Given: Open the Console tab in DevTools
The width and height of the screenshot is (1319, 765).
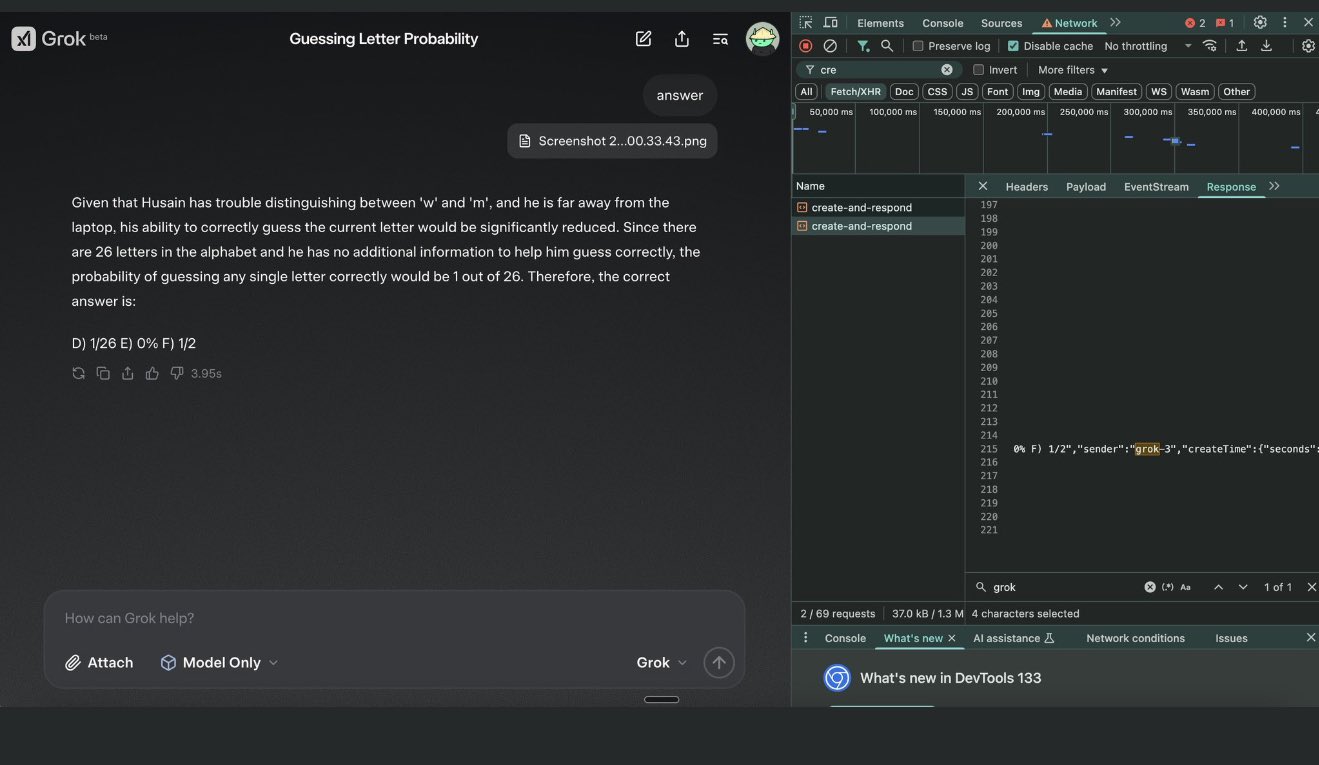Looking at the screenshot, I should pos(942,23).
